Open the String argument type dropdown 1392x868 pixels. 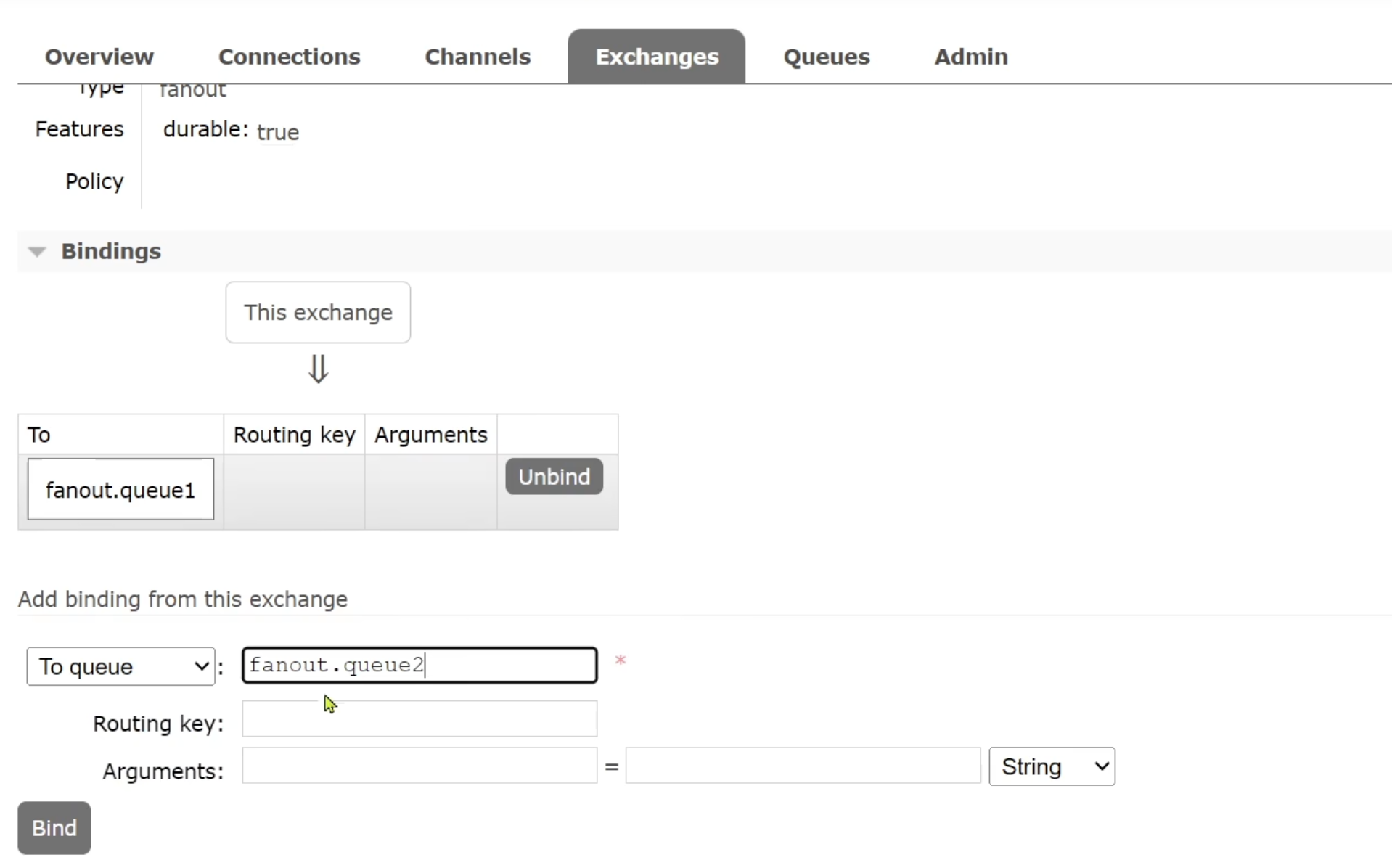(1051, 766)
